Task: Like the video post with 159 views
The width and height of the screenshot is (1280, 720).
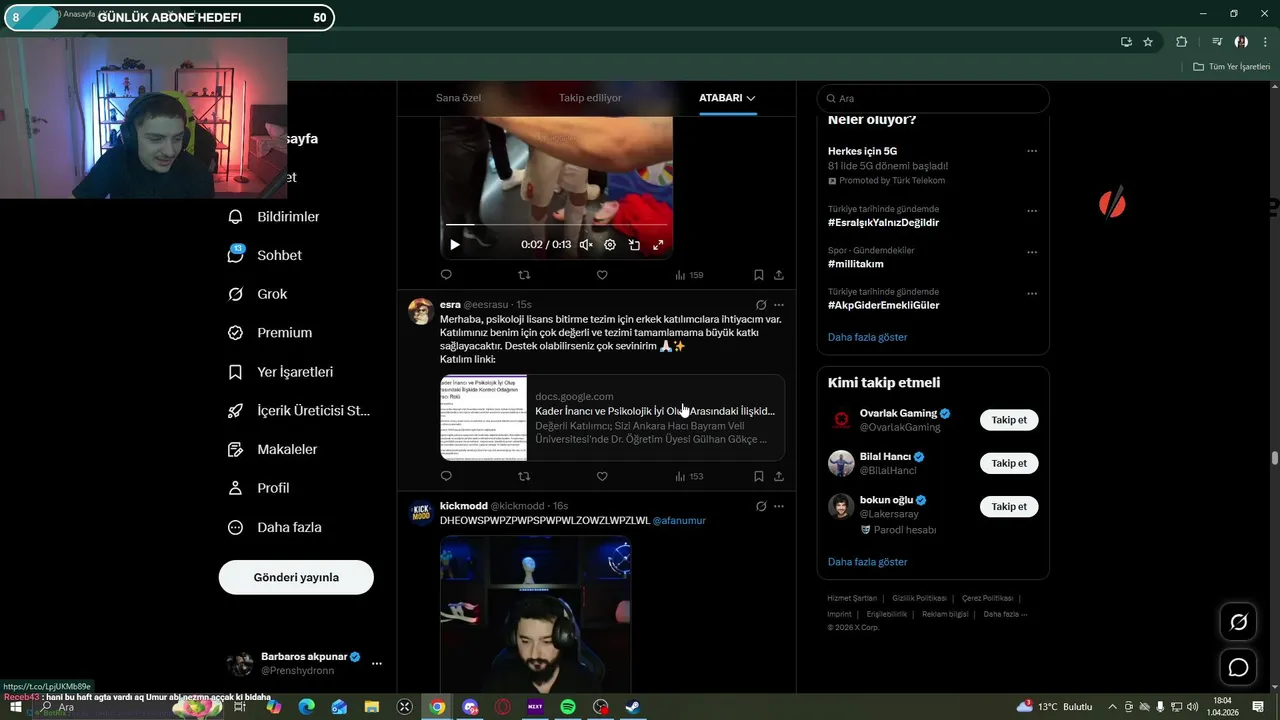Action: 602,275
